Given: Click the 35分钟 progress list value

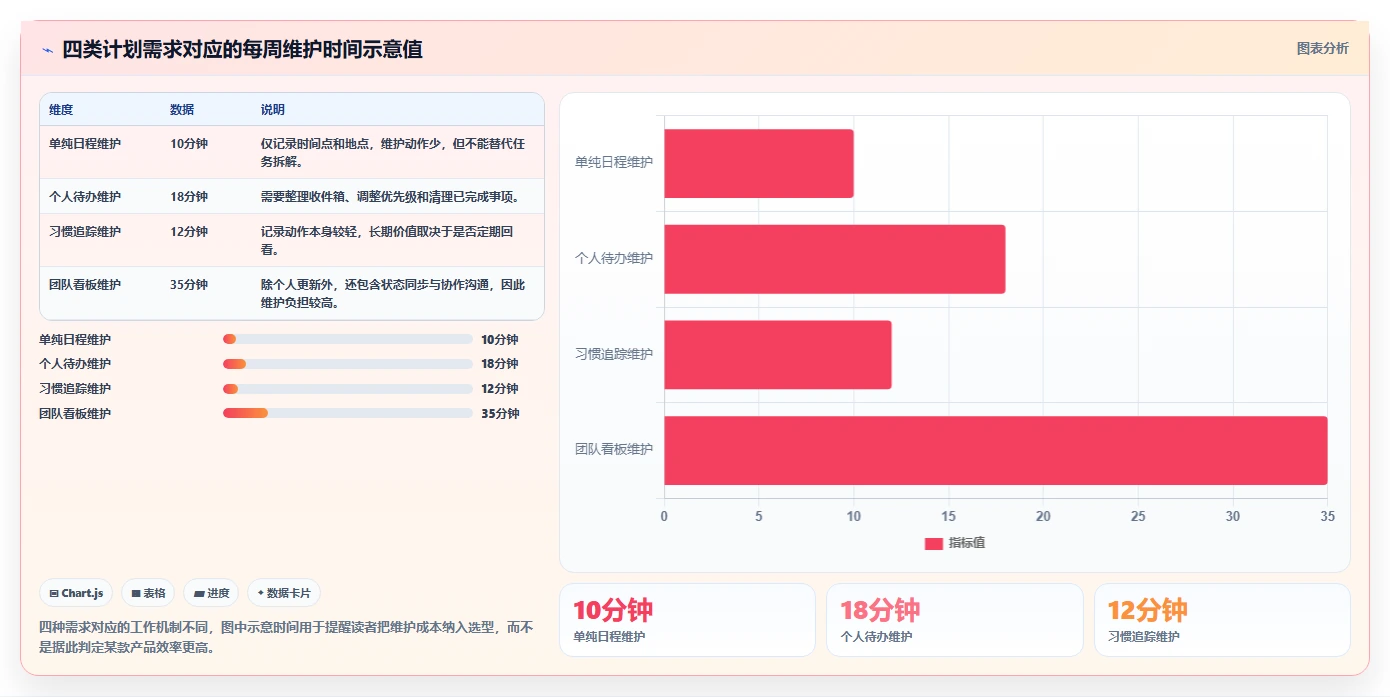Looking at the screenshot, I should (x=500, y=414).
